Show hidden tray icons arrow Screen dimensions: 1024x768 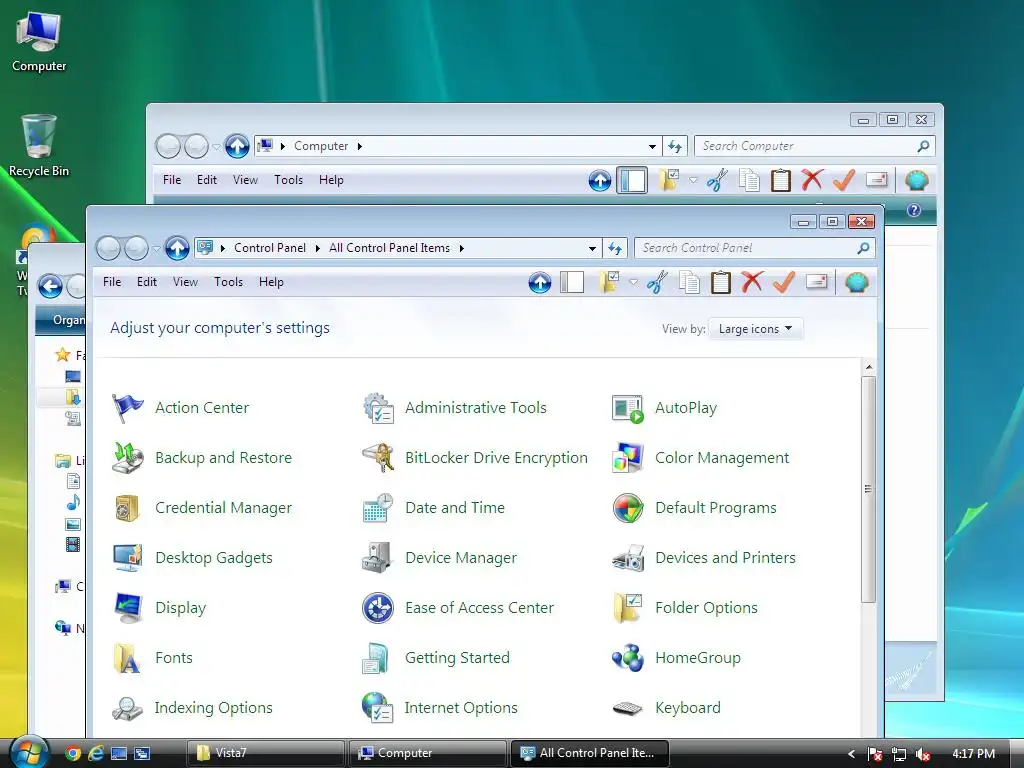tap(851, 754)
